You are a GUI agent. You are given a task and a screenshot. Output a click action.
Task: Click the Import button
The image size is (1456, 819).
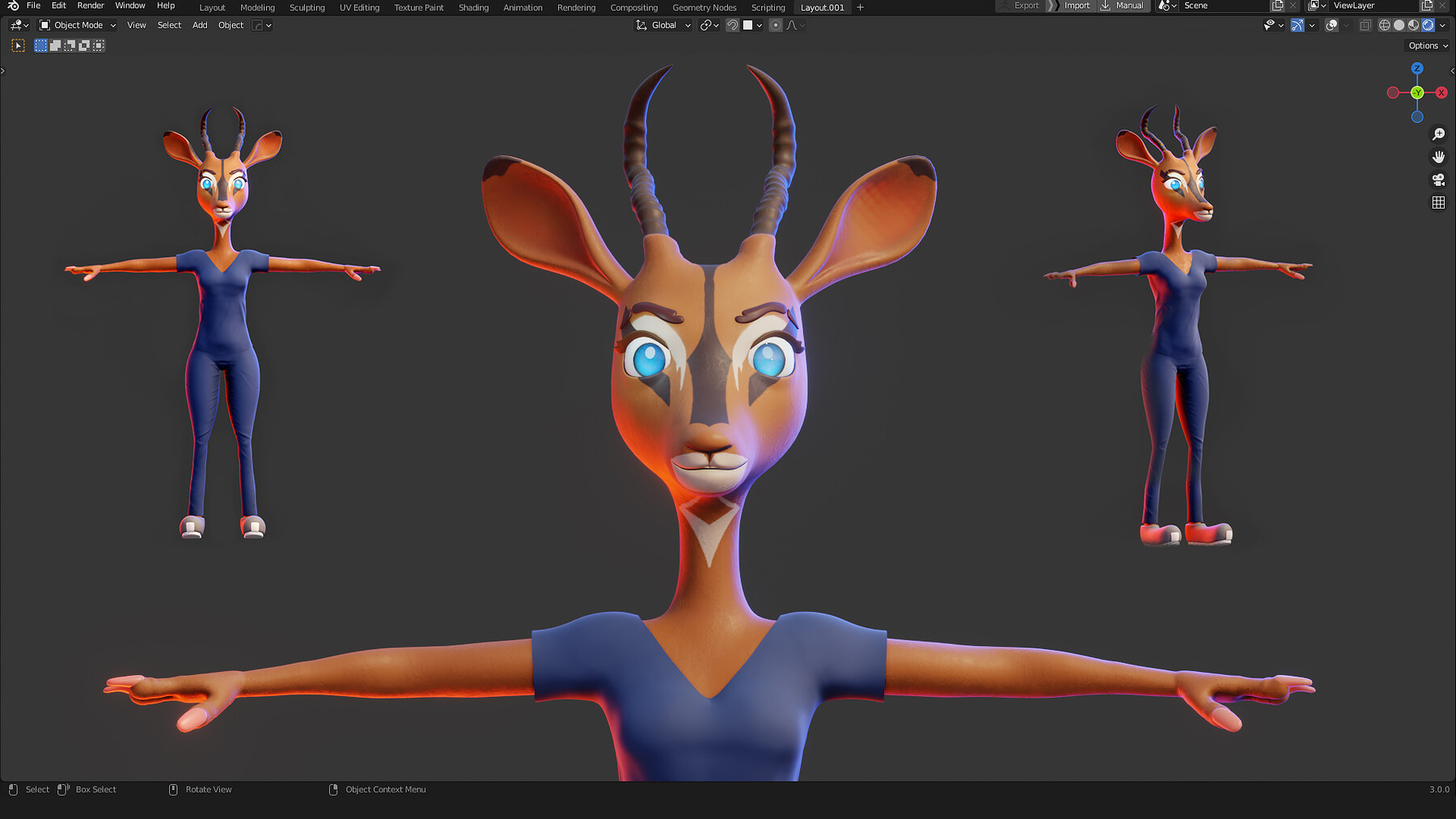(x=1076, y=6)
